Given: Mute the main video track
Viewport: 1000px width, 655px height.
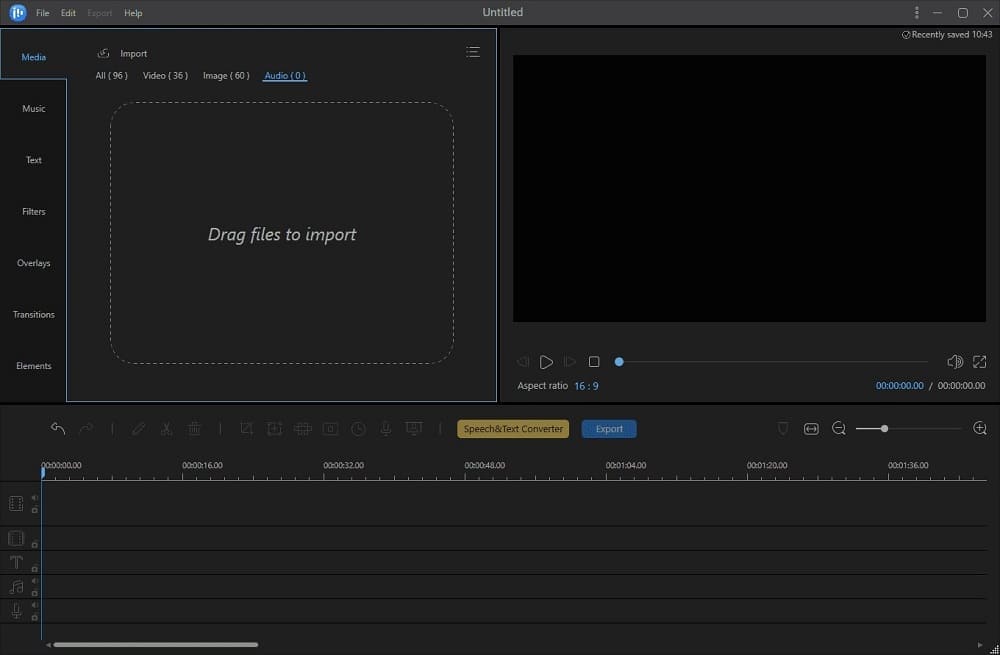Looking at the screenshot, I should point(34,498).
